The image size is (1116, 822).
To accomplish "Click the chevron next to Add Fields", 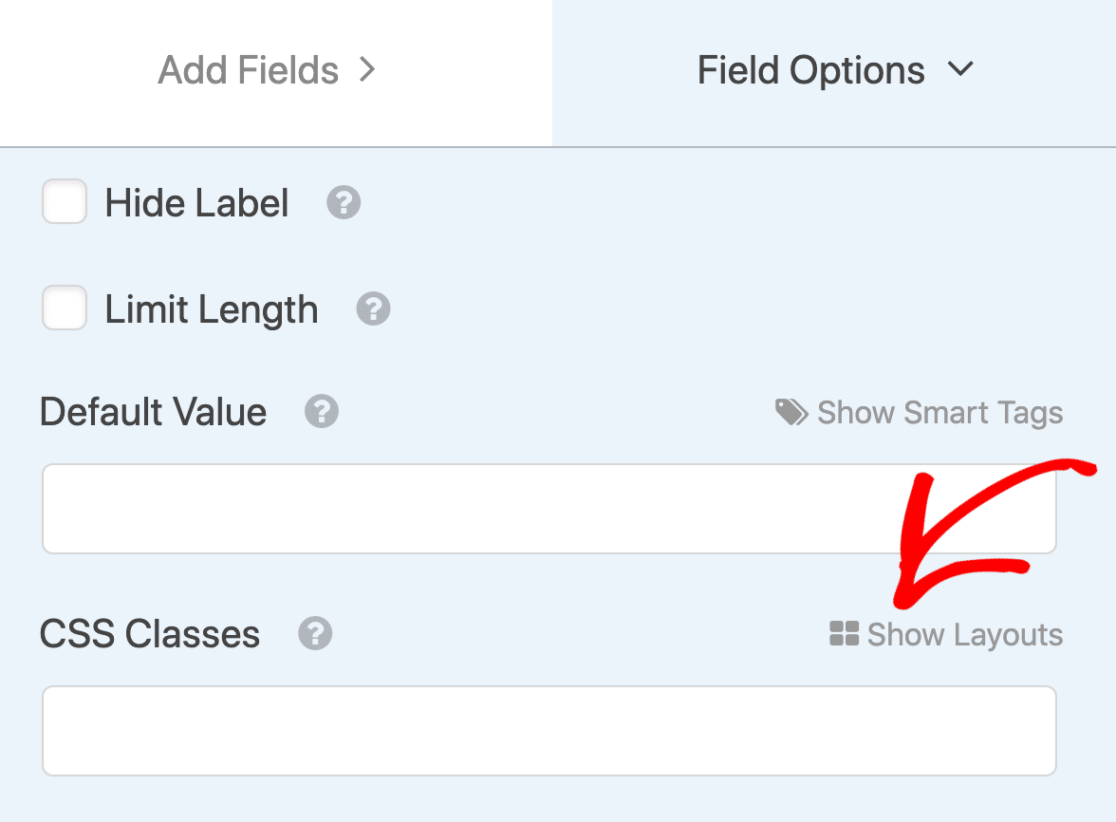I will coord(367,70).
